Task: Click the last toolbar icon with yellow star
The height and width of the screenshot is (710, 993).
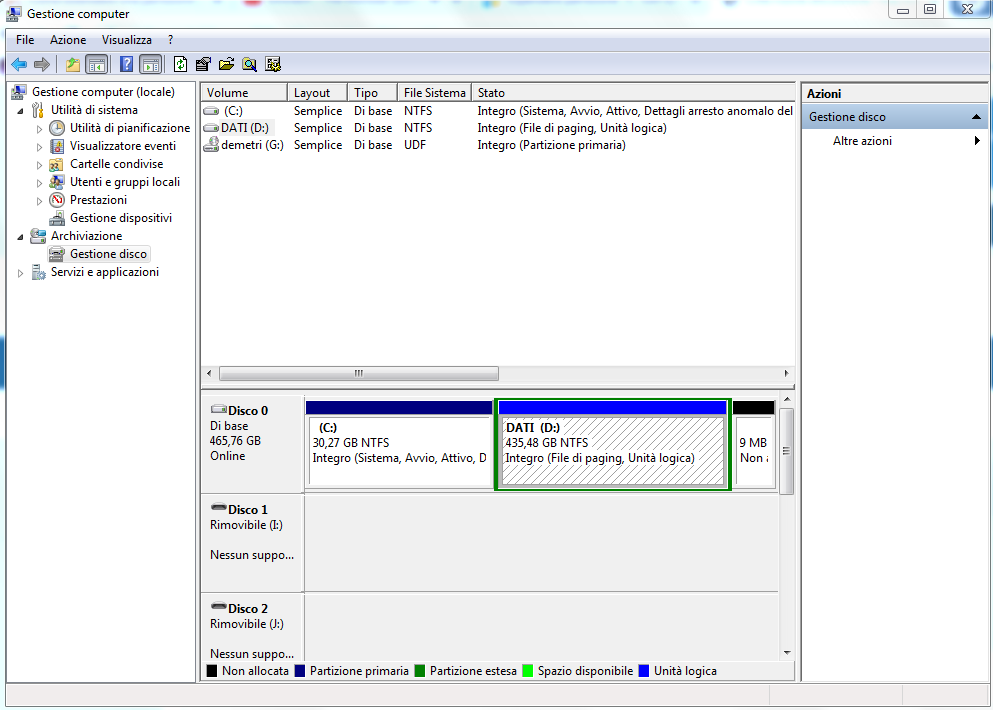Action: pos(272,65)
